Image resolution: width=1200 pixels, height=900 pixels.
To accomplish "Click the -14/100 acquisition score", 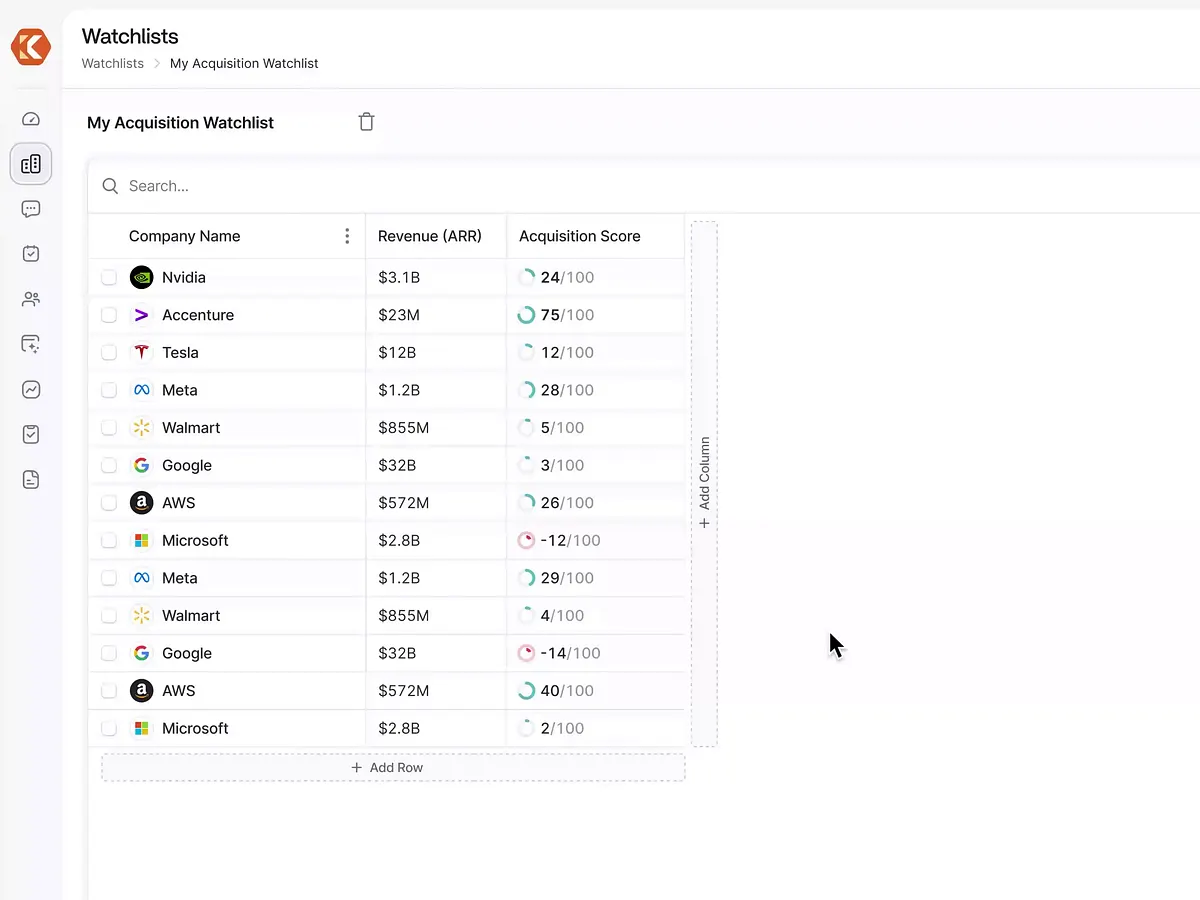I will click(x=570, y=653).
